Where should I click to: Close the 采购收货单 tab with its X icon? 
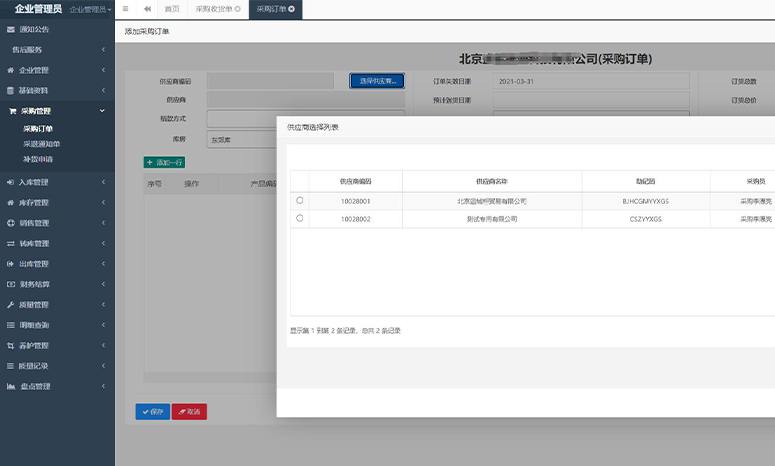tap(237, 9)
